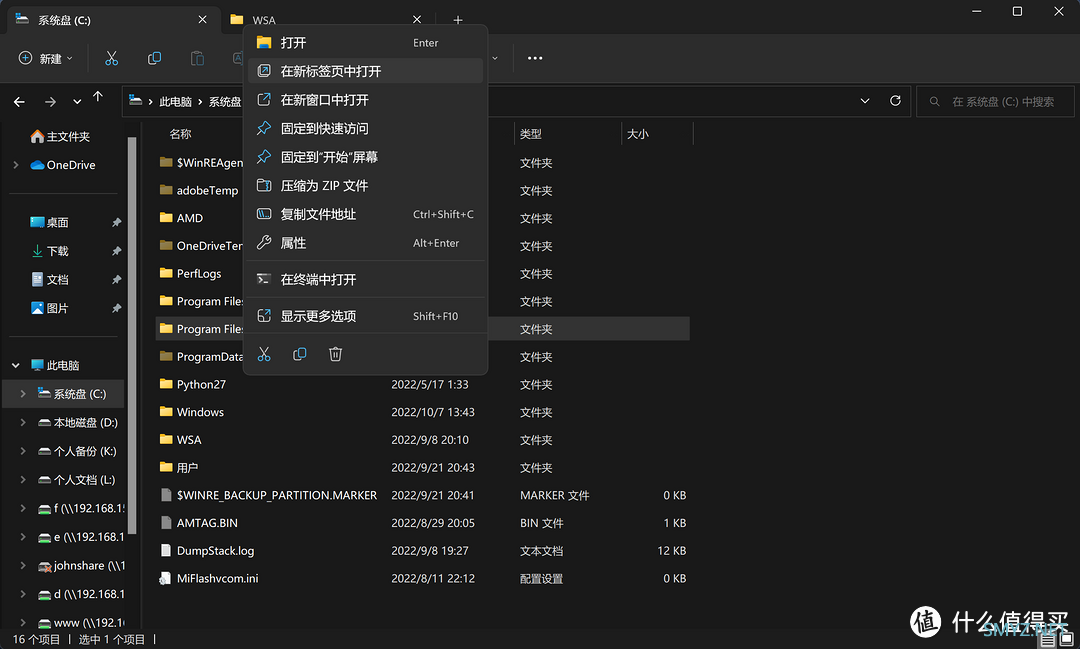The image size is (1080, 649).
Task: Select 打开 in the context menu
Action: [x=365, y=43]
